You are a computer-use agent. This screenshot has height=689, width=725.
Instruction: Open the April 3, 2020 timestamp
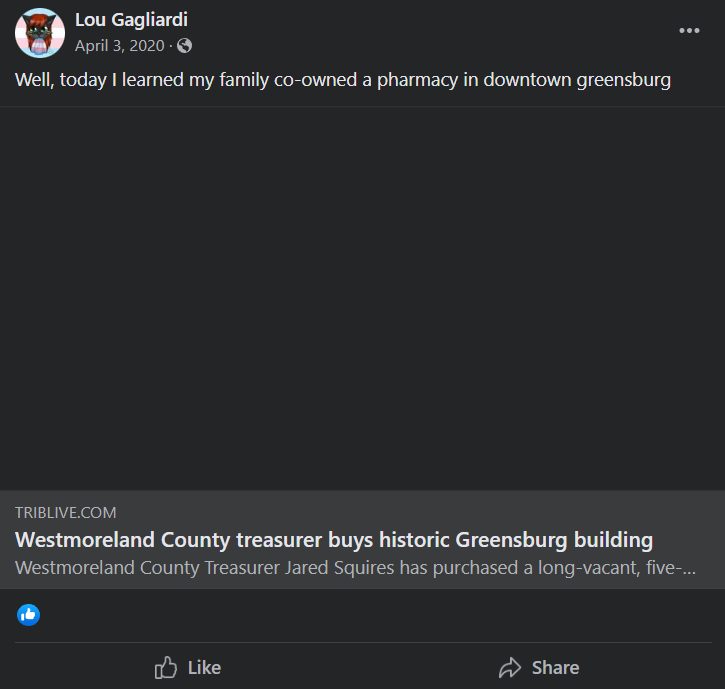120,46
